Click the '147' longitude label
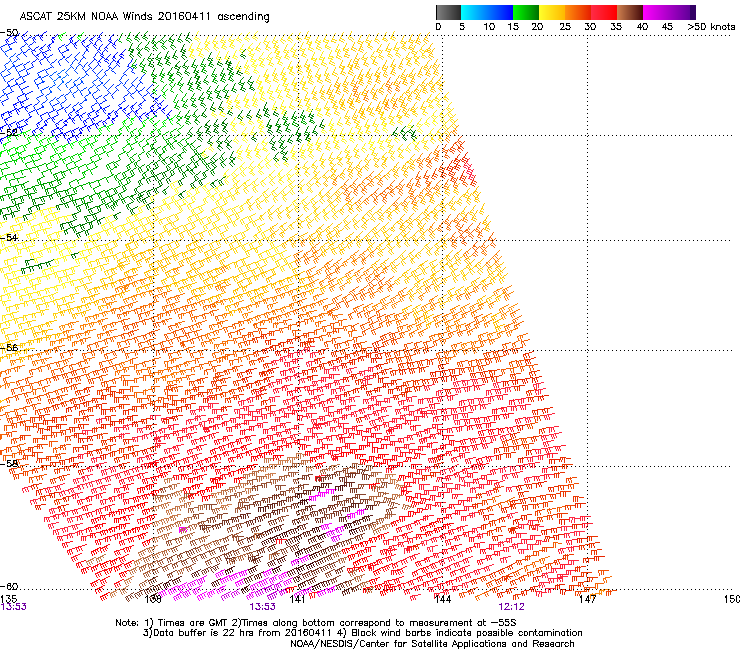This screenshot has height=650, width=740. [x=588, y=599]
